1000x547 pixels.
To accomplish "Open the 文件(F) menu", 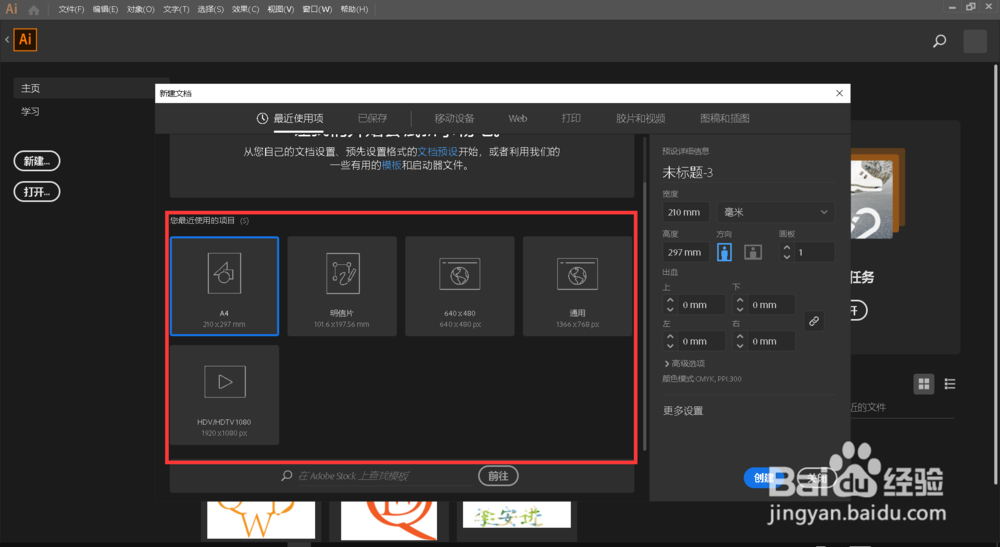I will click(71, 10).
